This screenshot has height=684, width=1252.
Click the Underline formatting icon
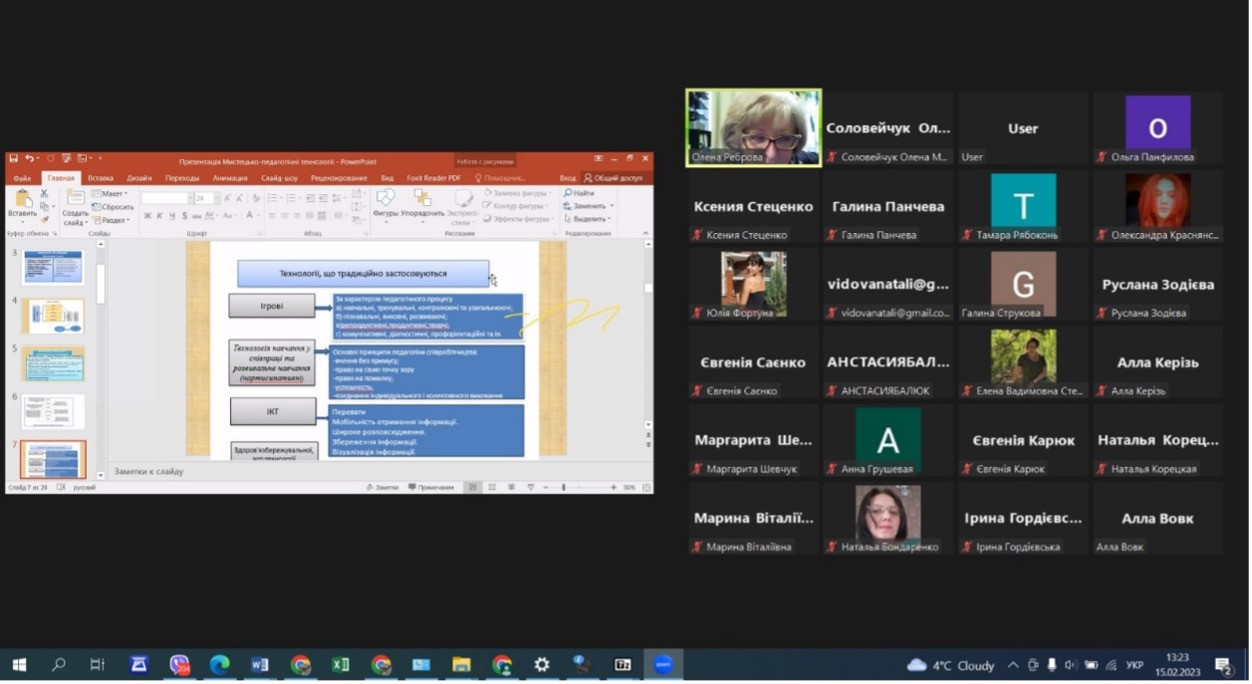(170, 215)
